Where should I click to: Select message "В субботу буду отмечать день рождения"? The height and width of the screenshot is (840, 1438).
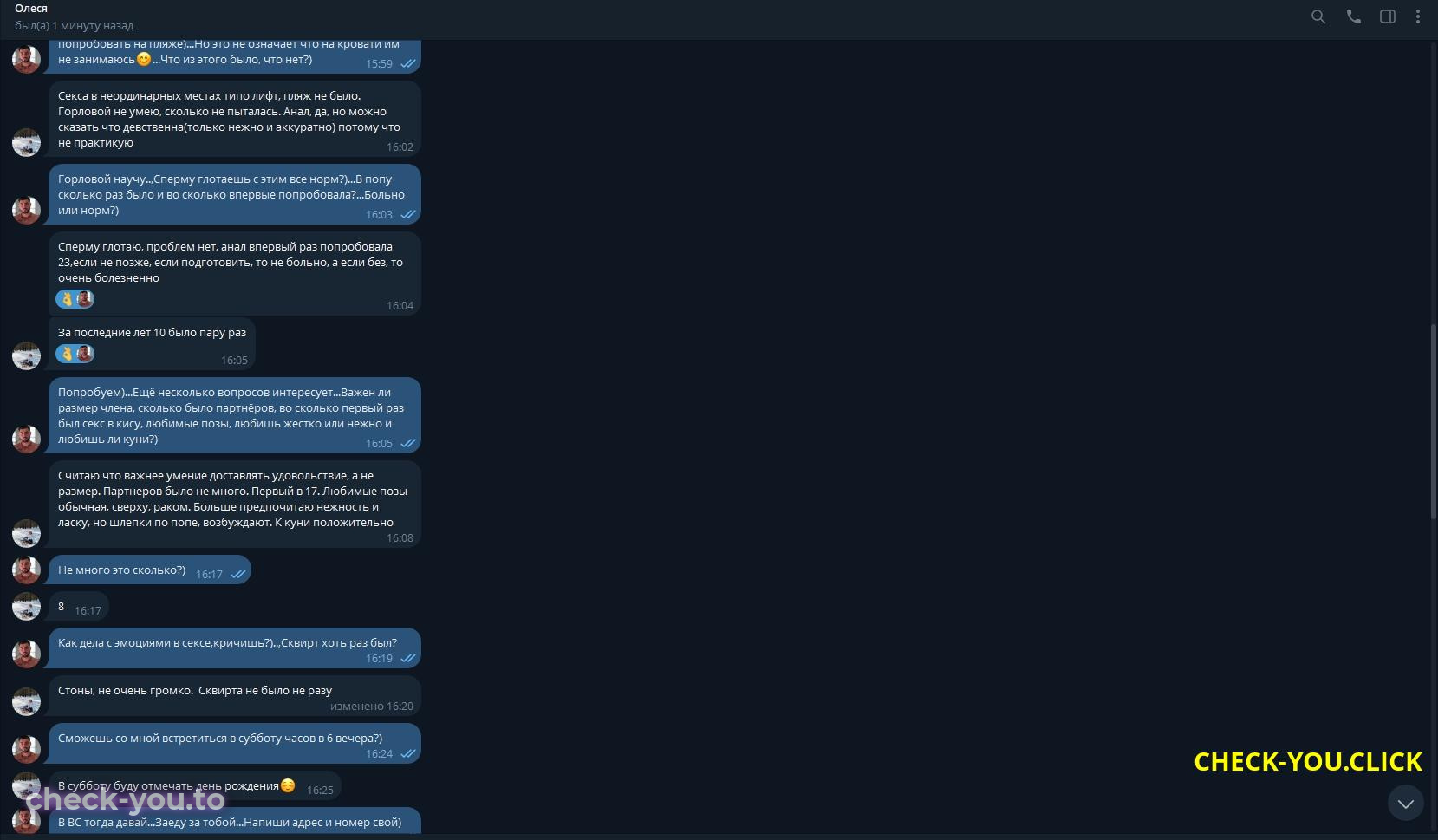point(195,785)
